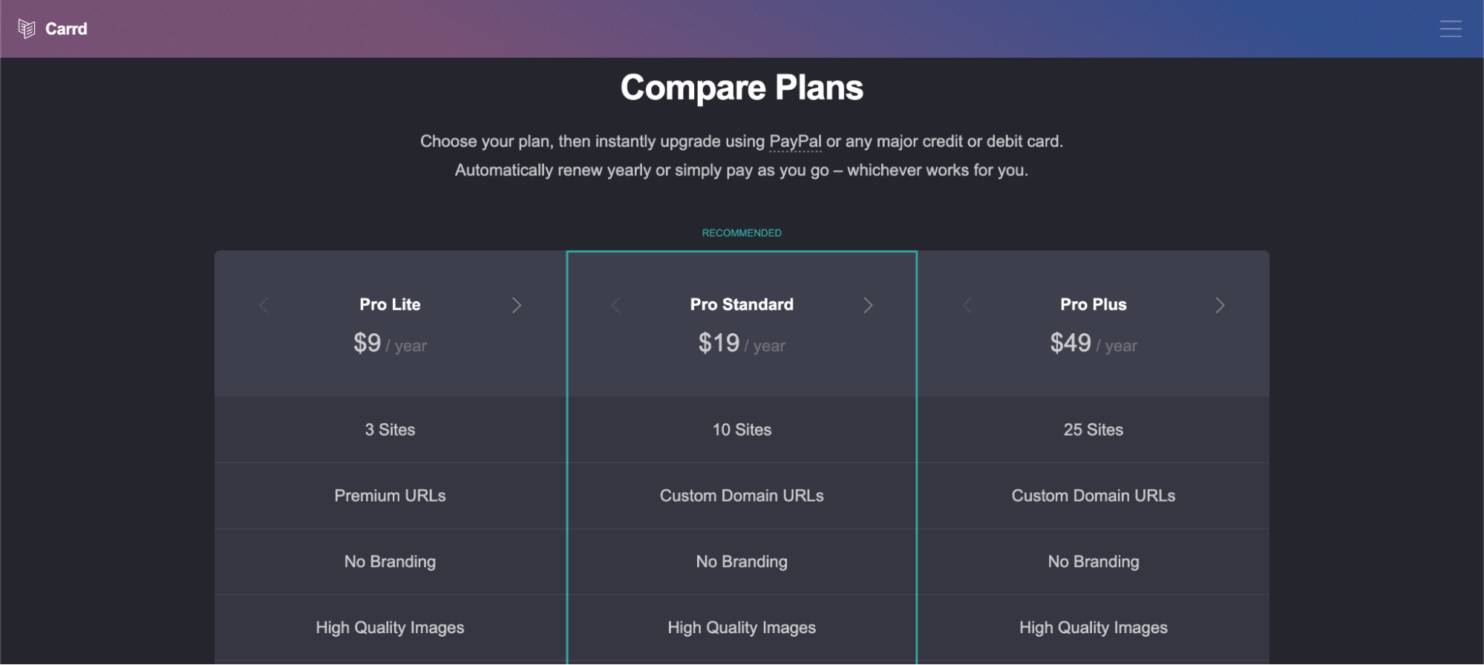Screen dimensions: 1484x665
Task: Click Custom Domain URLs under Pro Plus
Action: pos(1093,495)
